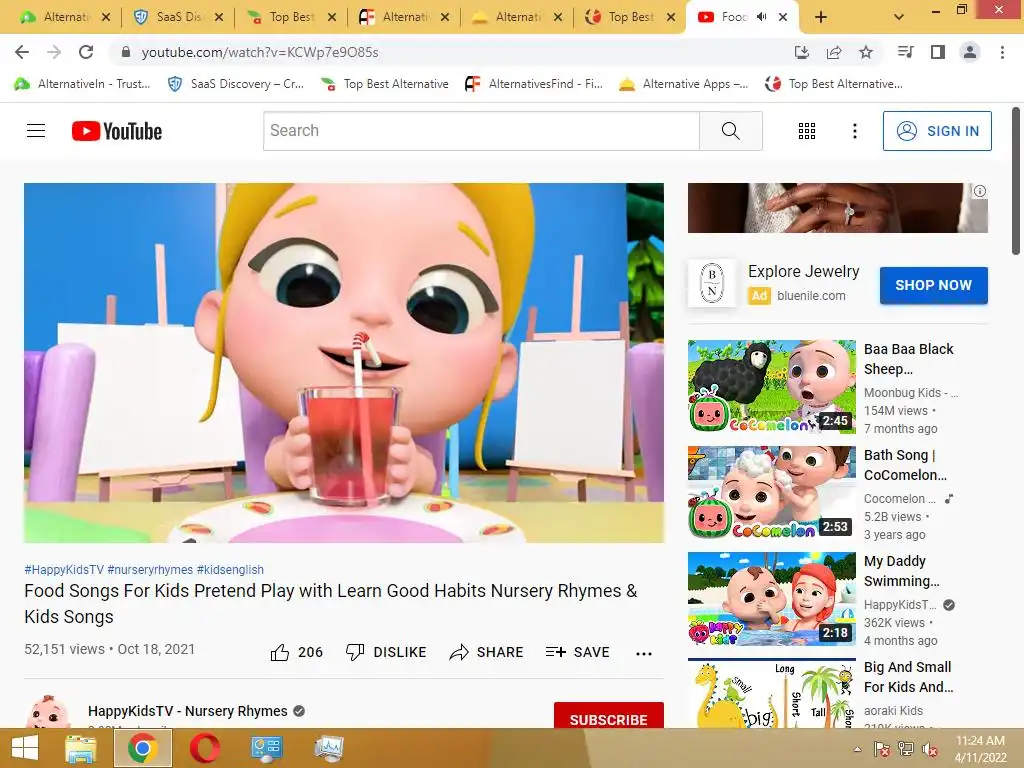Click the browser forward arrow
The image size is (1024, 768).
(54, 52)
